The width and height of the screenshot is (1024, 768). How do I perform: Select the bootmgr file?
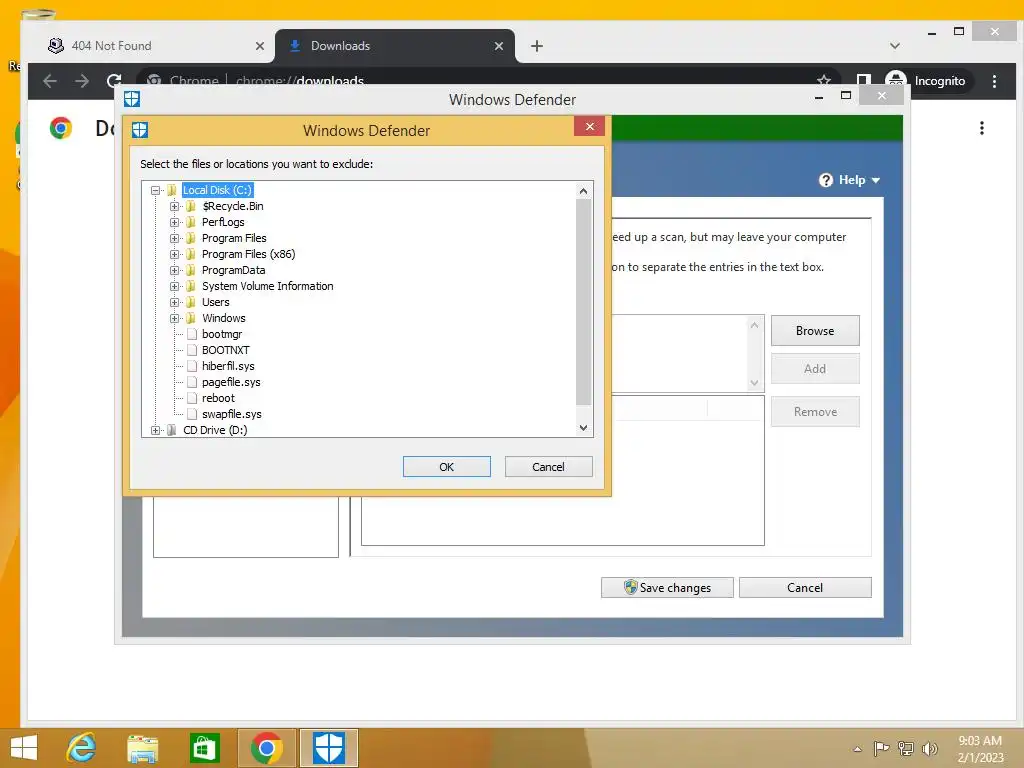tap(221, 334)
